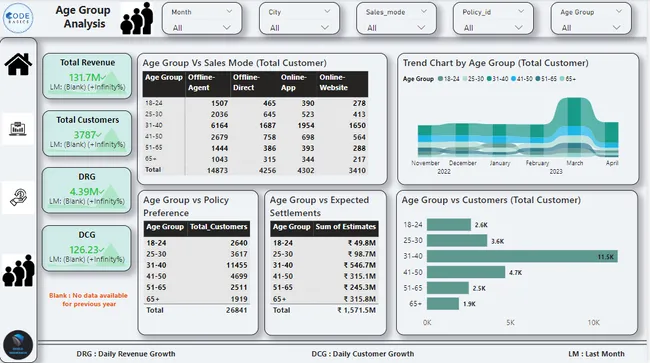Click Age Group Vs Sales Mode title
650x363 pixels.
pyautogui.click(x=235, y=63)
